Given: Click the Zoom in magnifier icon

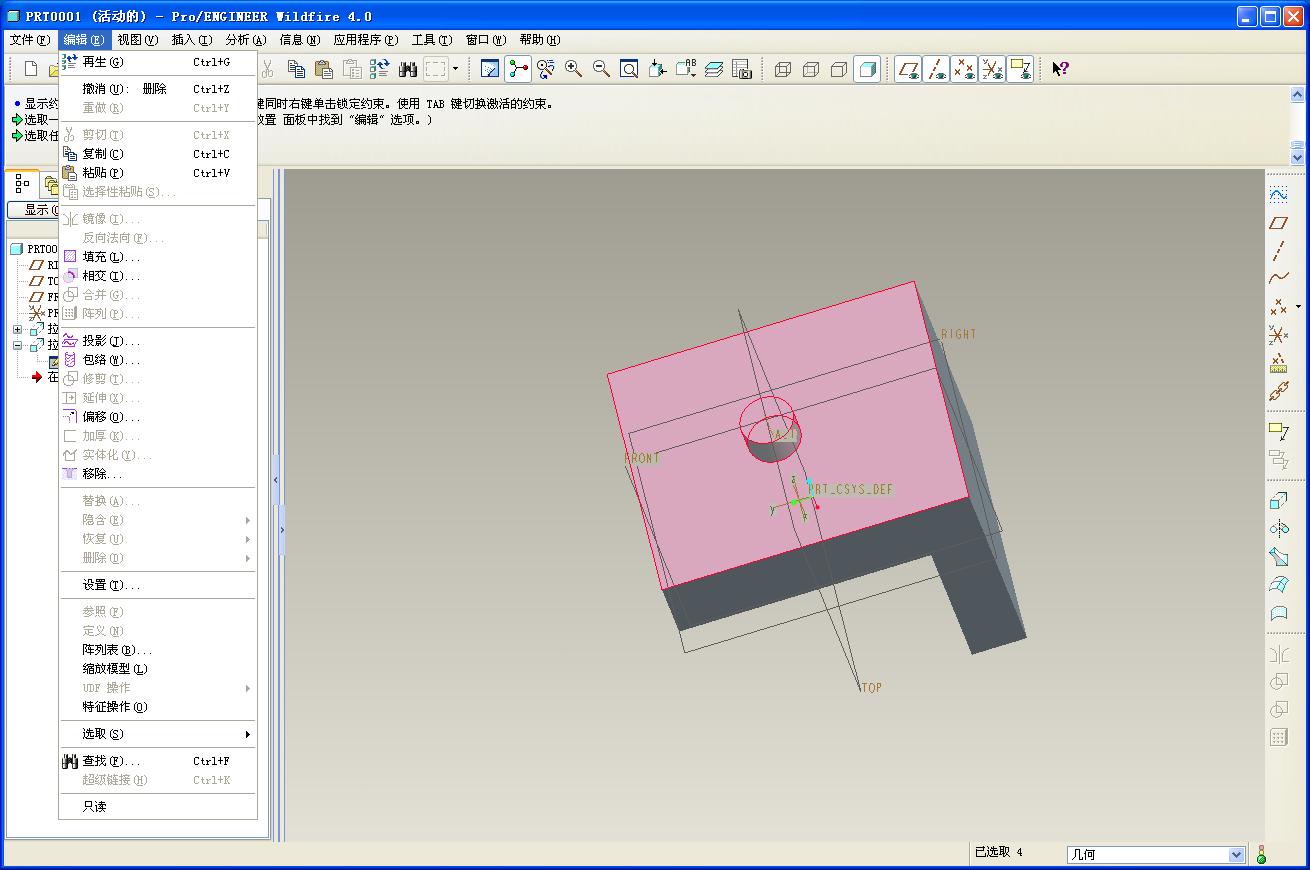Looking at the screenshot, I should [x=573, y=69].
